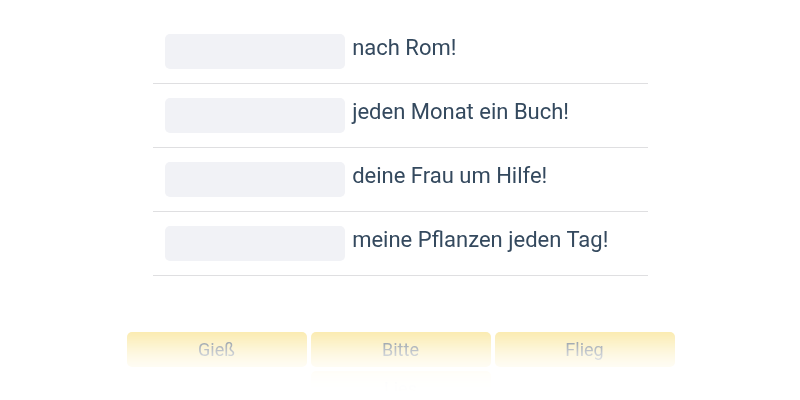Viewport: 800px width, 400px height.
Task: Click the blank before "nach Rom!"
Action: click(255, 51)
